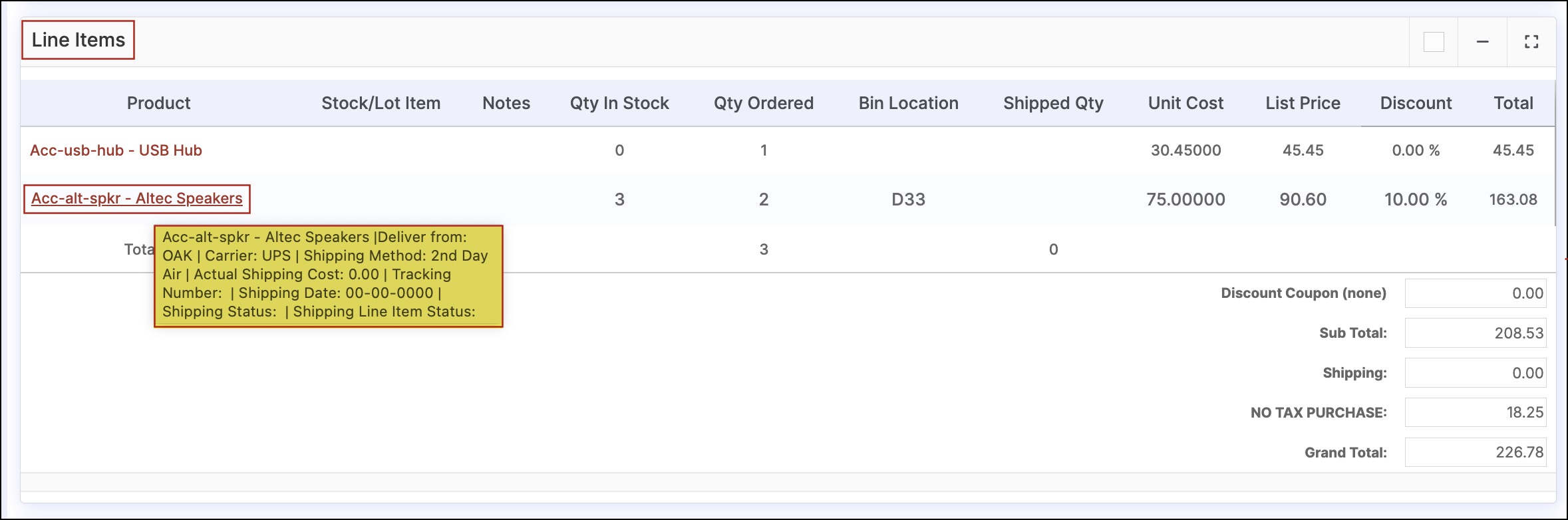Screen dimensions: 1568x520
Task: Sort by Unit Cost column header
Action: [1185, 103]
